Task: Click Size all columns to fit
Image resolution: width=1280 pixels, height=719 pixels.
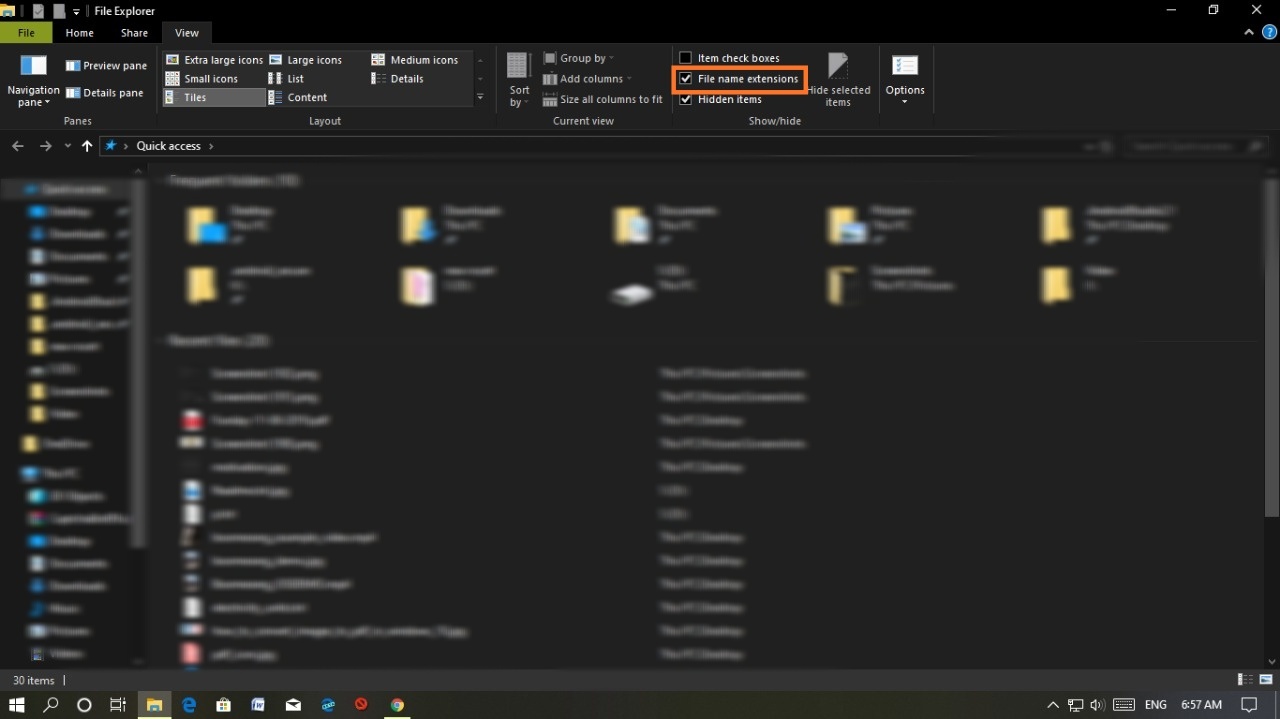Action: point(603,100)
